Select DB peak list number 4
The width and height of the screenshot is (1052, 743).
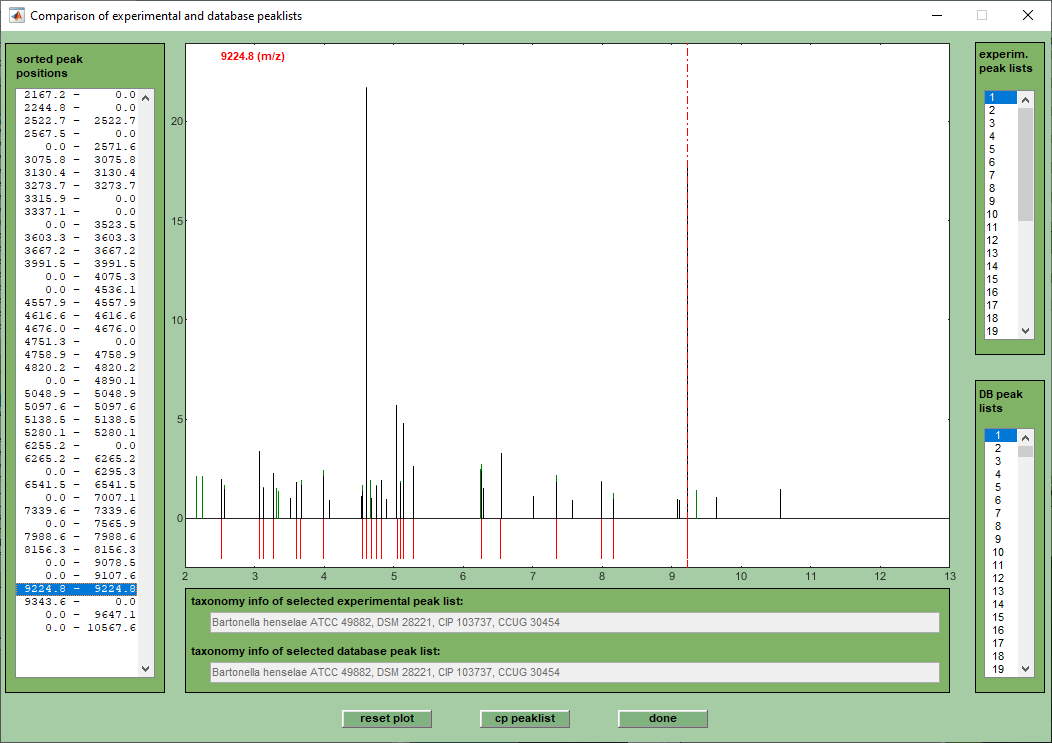[998, 474]
